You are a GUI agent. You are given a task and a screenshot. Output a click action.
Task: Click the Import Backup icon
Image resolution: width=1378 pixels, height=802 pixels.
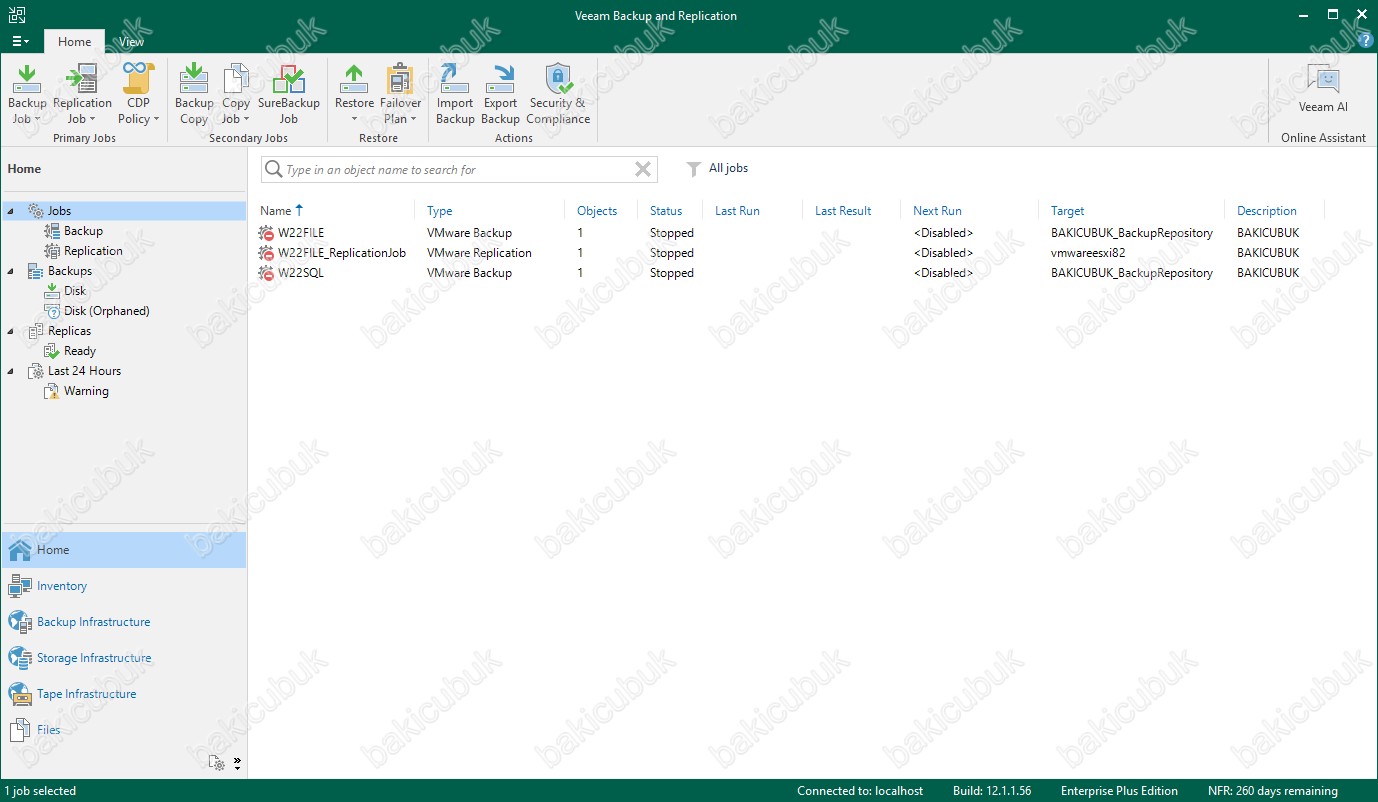[455, 78]
